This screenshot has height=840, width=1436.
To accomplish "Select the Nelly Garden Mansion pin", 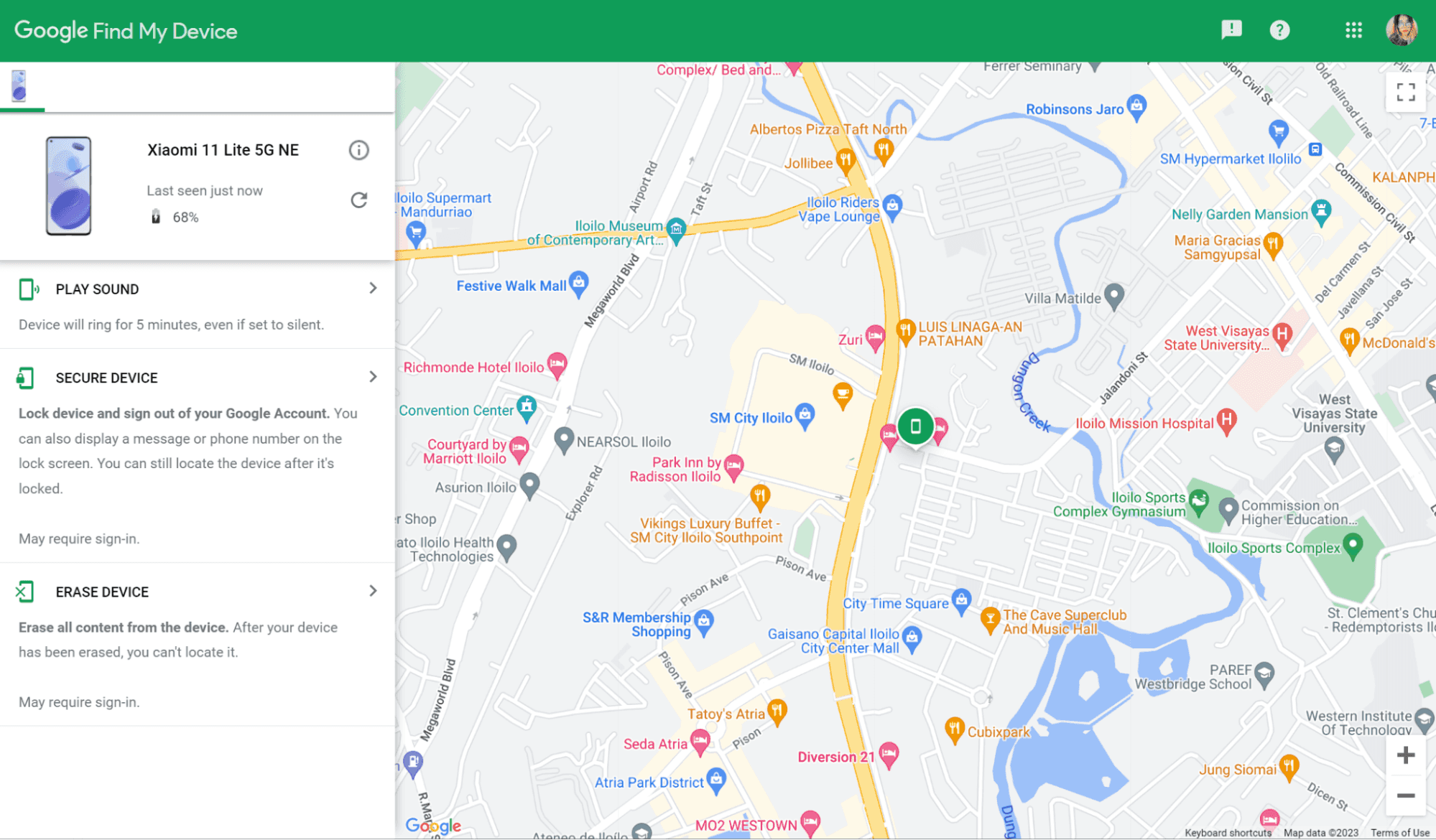I will pyautogui.click(x=1321, y=212).
